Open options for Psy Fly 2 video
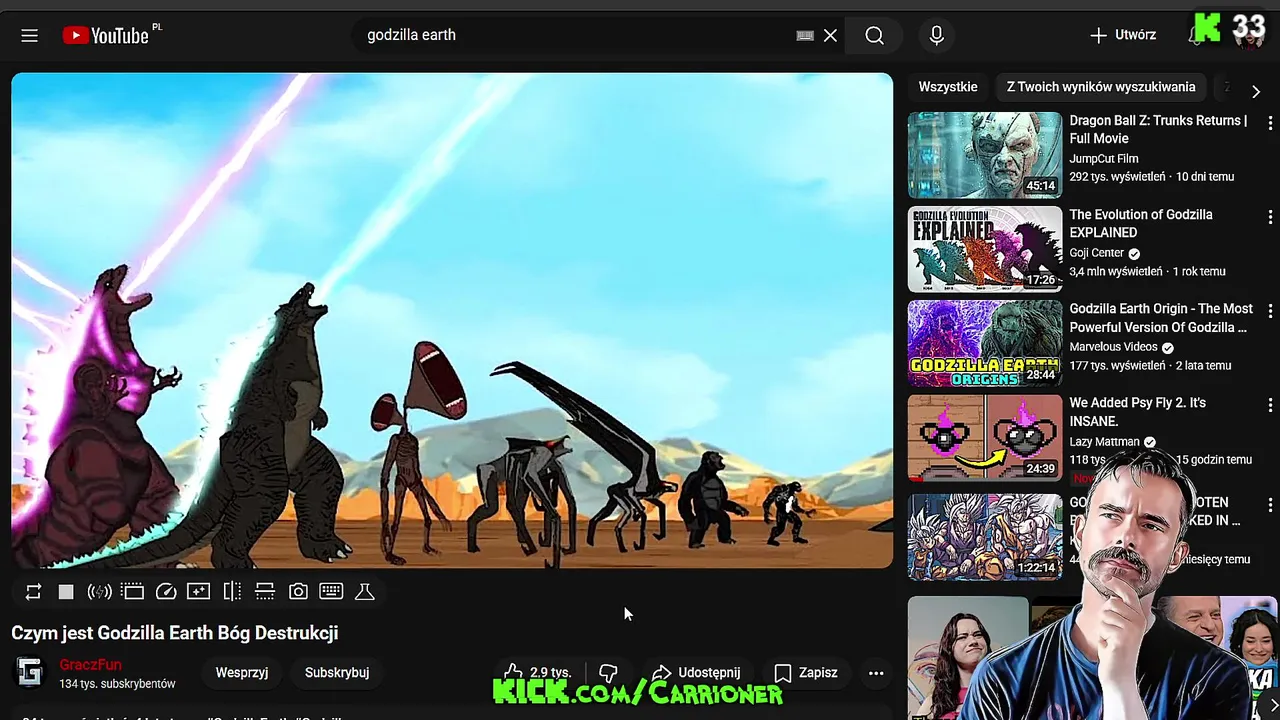This screenshot has width=1280, height=720. click(x=1270, y=405)
